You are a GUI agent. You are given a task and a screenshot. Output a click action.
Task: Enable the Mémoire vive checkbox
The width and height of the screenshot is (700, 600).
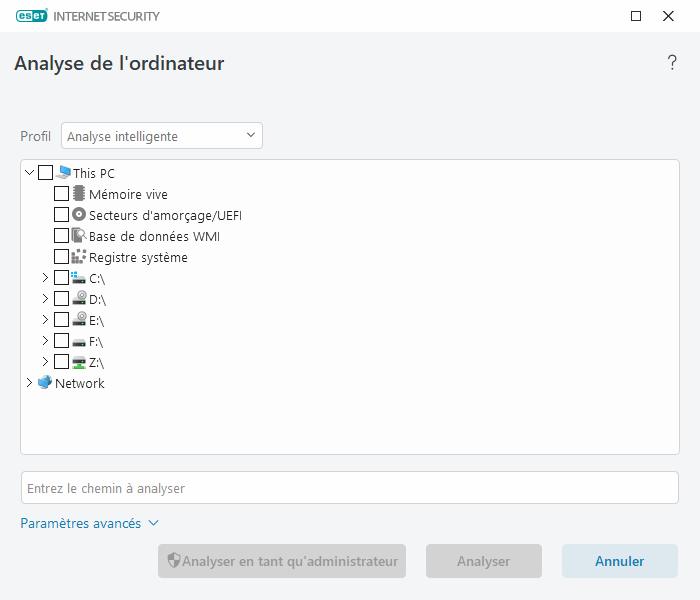[62, 194]
